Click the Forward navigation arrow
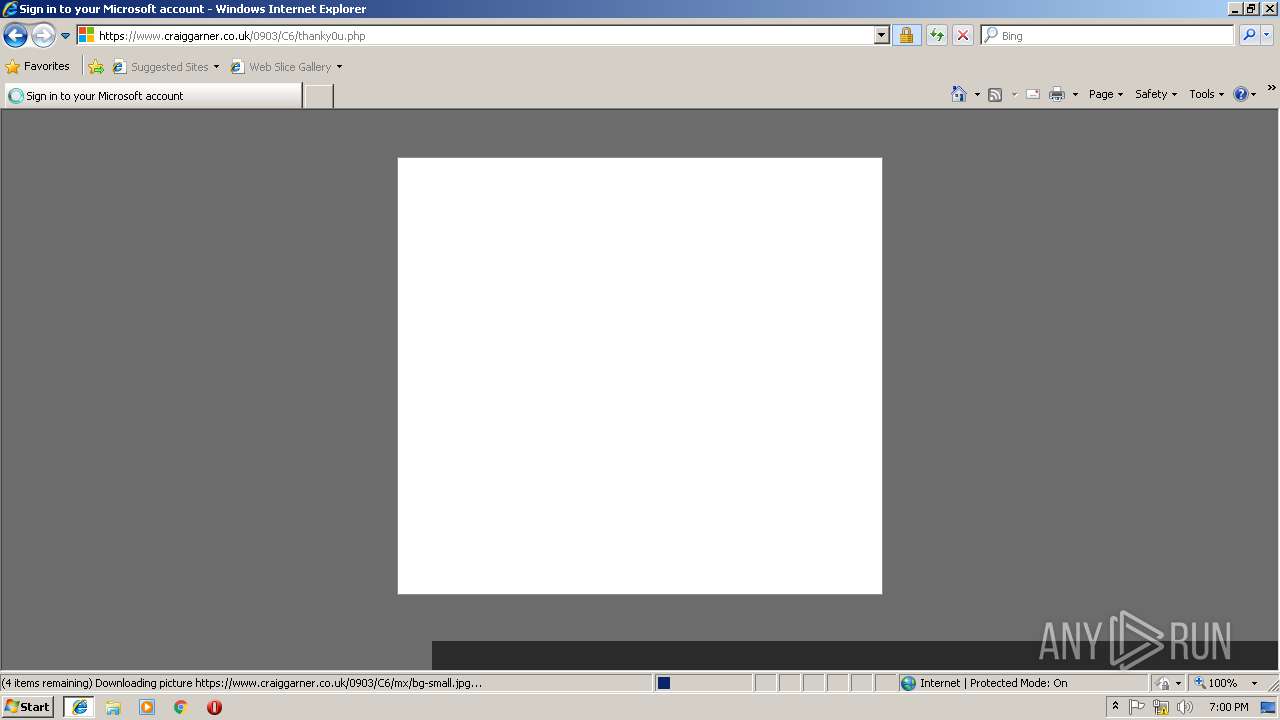 tap(43, 36)
